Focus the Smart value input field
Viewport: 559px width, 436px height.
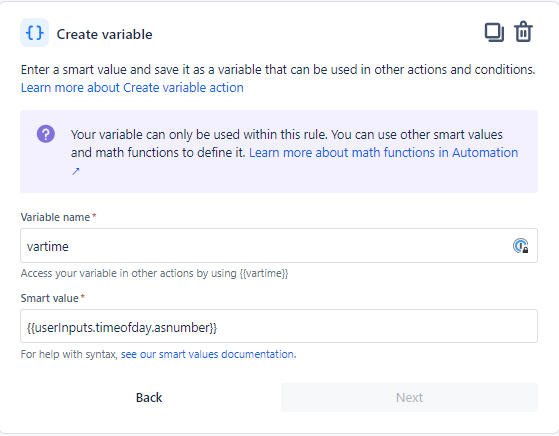click(x=279, y=326)
